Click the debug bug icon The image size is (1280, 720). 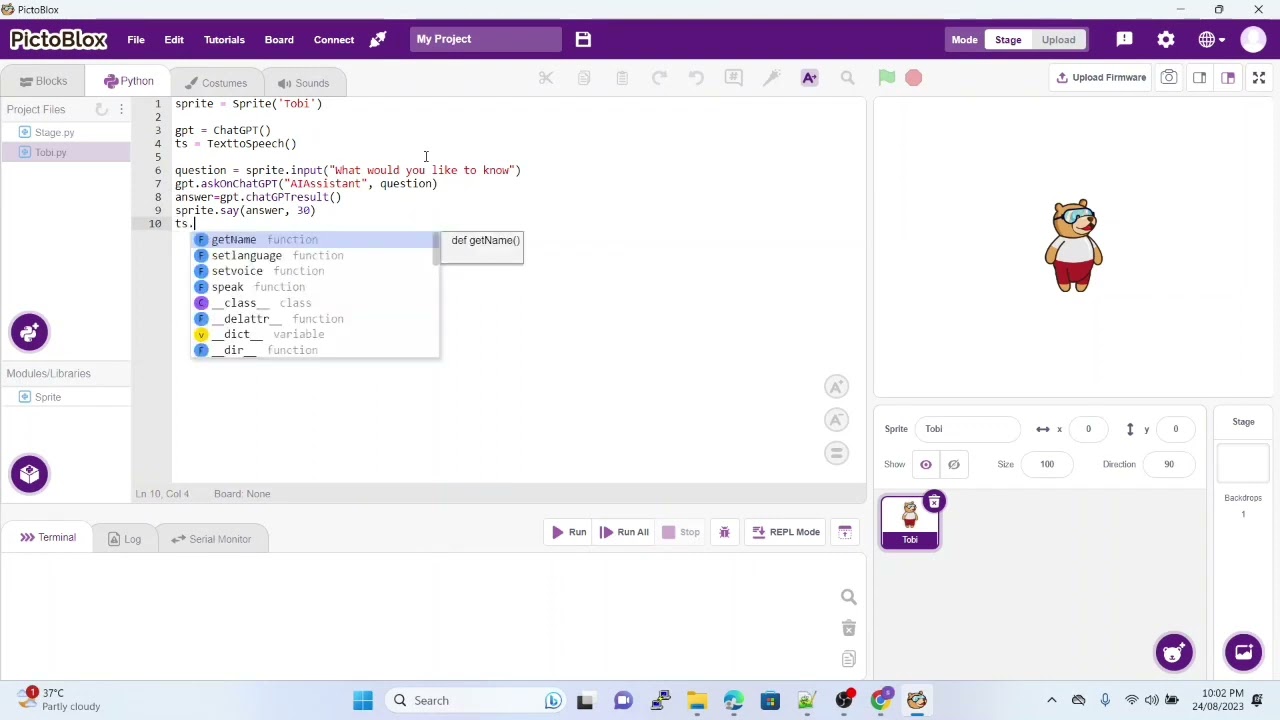(725, 532)
